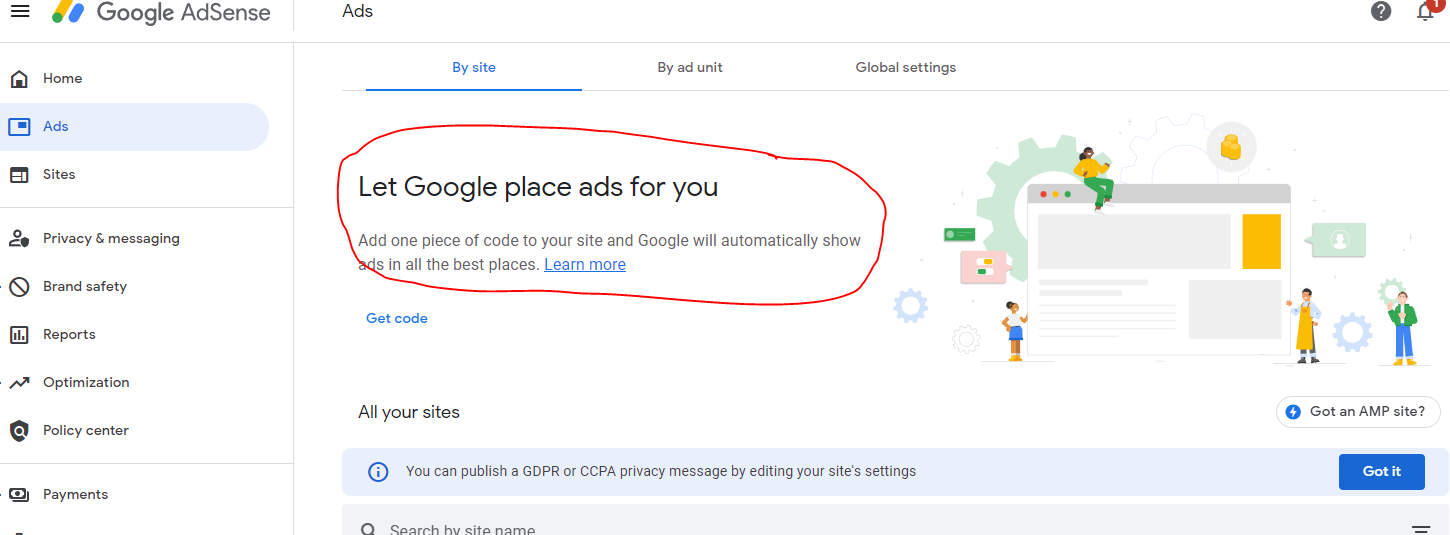Follow the Learn more link

click(x=585, y=265)
